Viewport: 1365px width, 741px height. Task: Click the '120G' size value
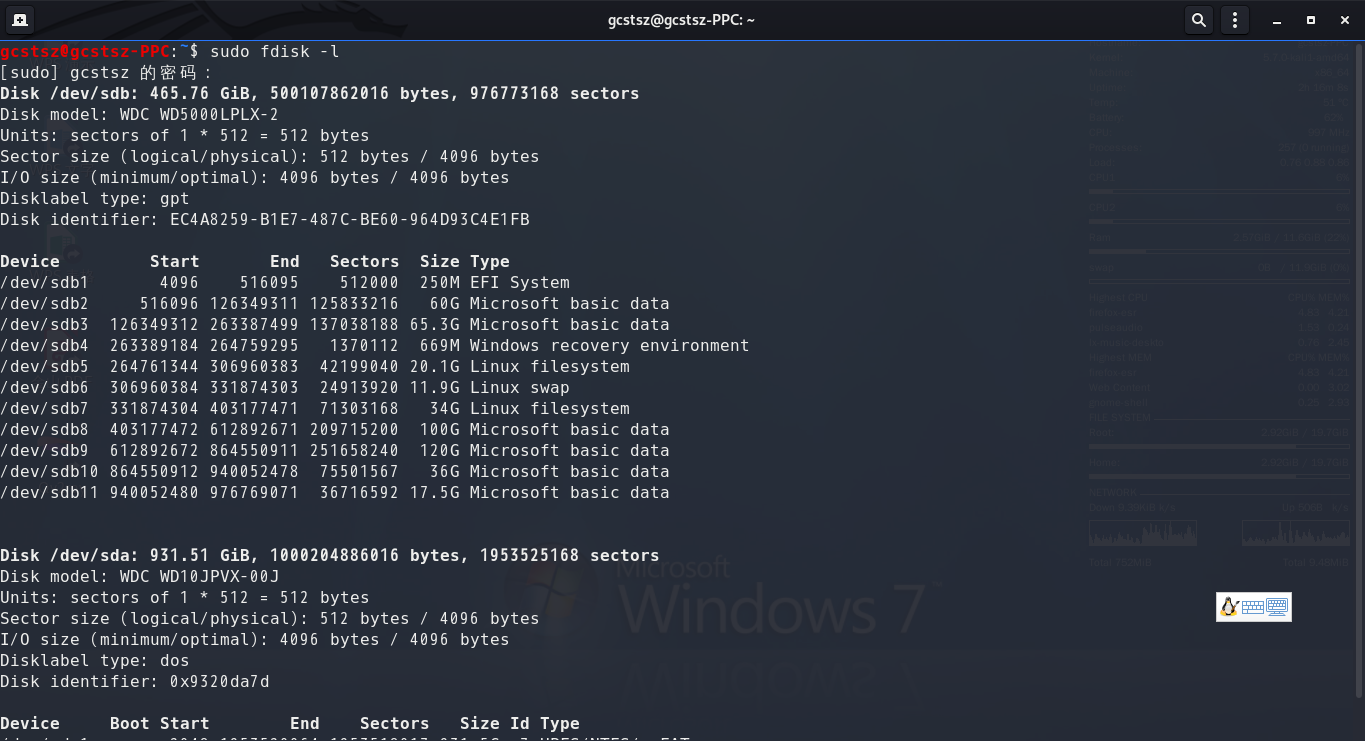click(x=440, y=450)
